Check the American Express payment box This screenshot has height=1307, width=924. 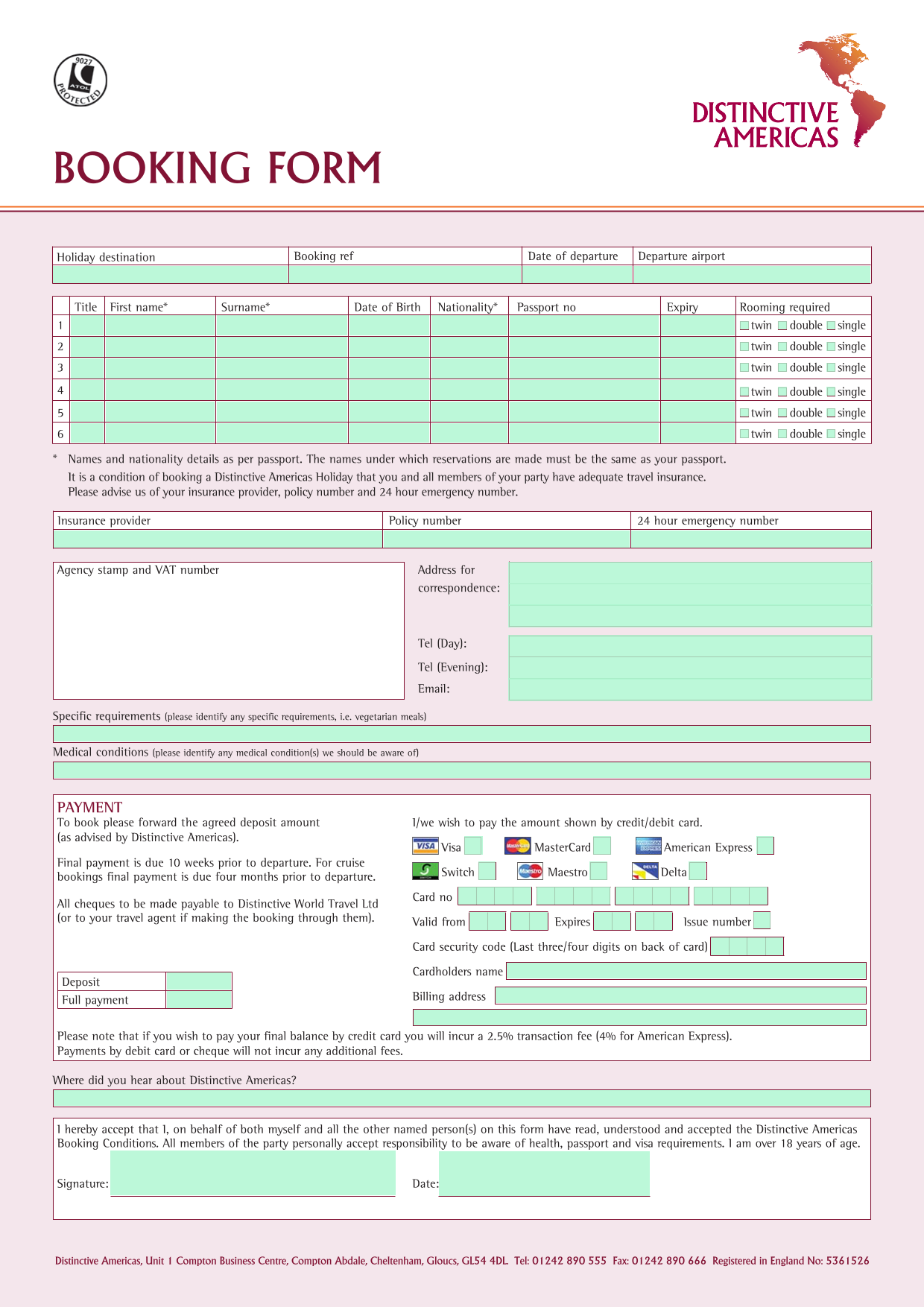(765, 846)
